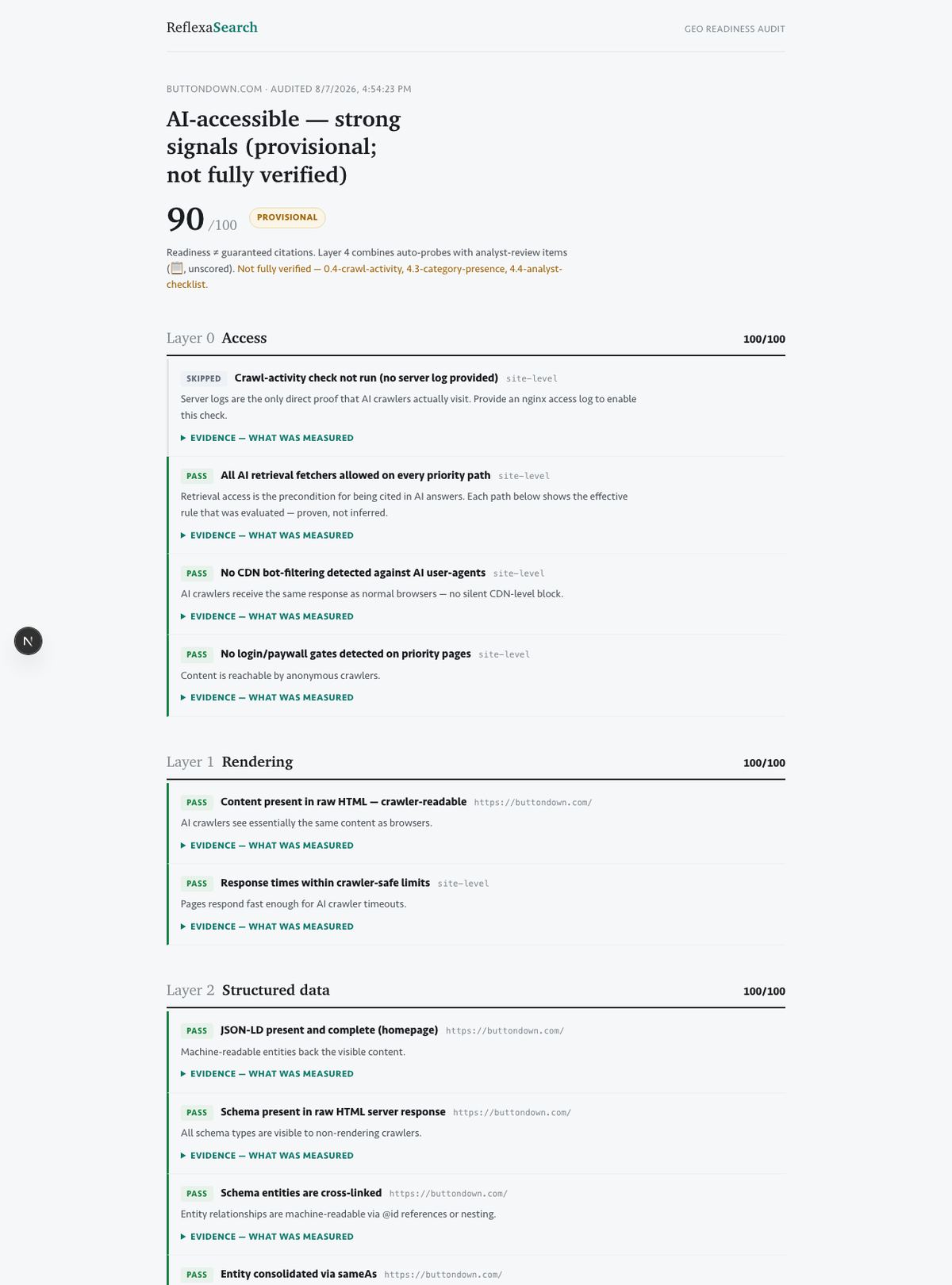Viewport: 952px width, 1285px height.
Task: Expand evidence for Content present in raw HTML
Action: (267, 846)
